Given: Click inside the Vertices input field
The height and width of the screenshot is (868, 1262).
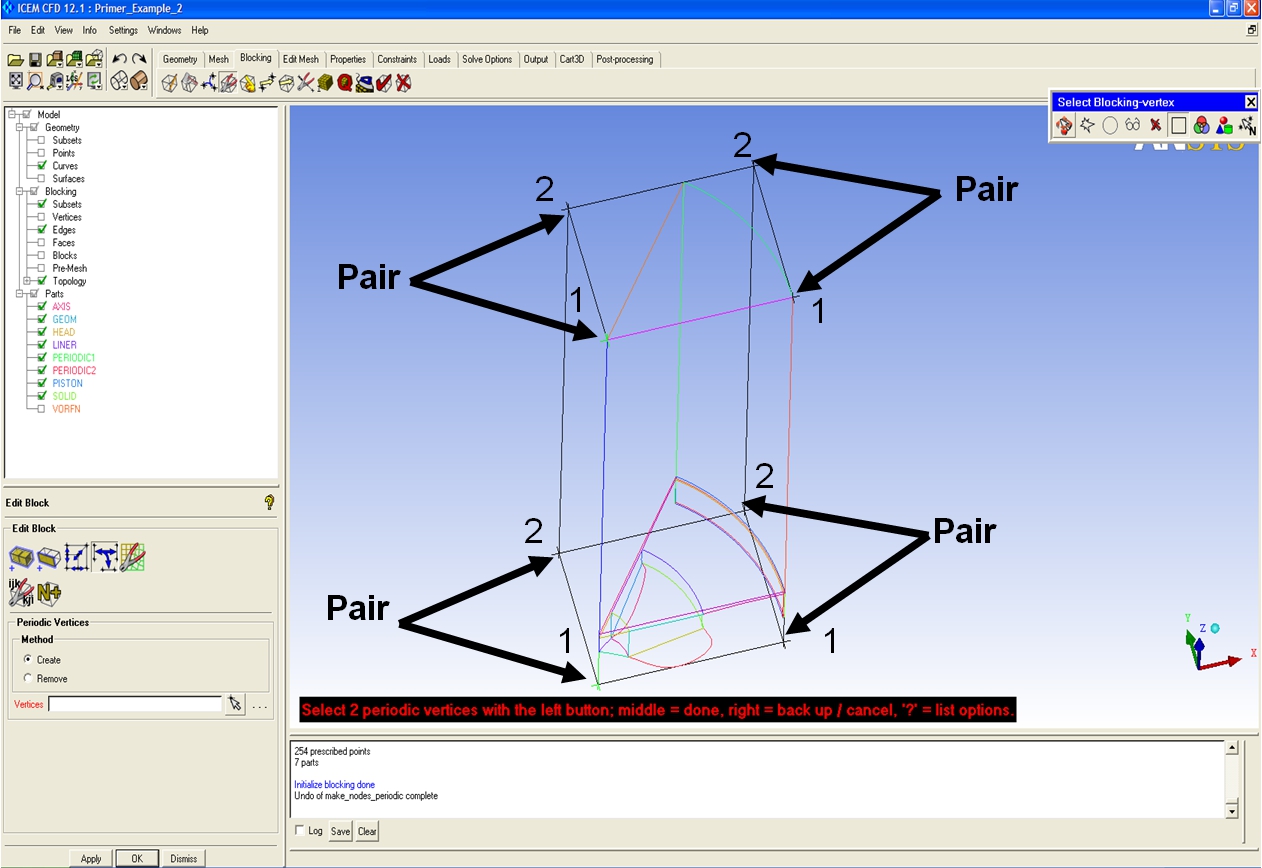Looking at the screenshot, I should click(134, 704).
